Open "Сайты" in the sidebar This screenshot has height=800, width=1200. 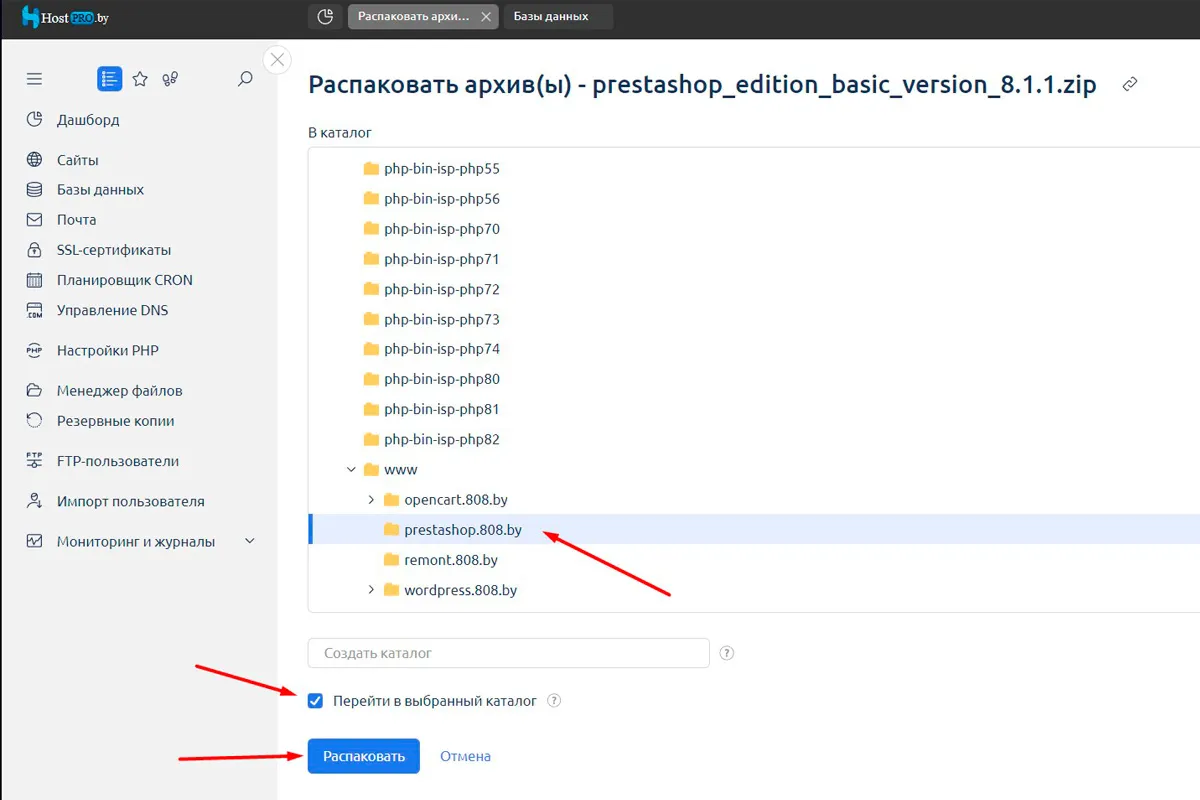pyautogui.click(x=77, y=160)
